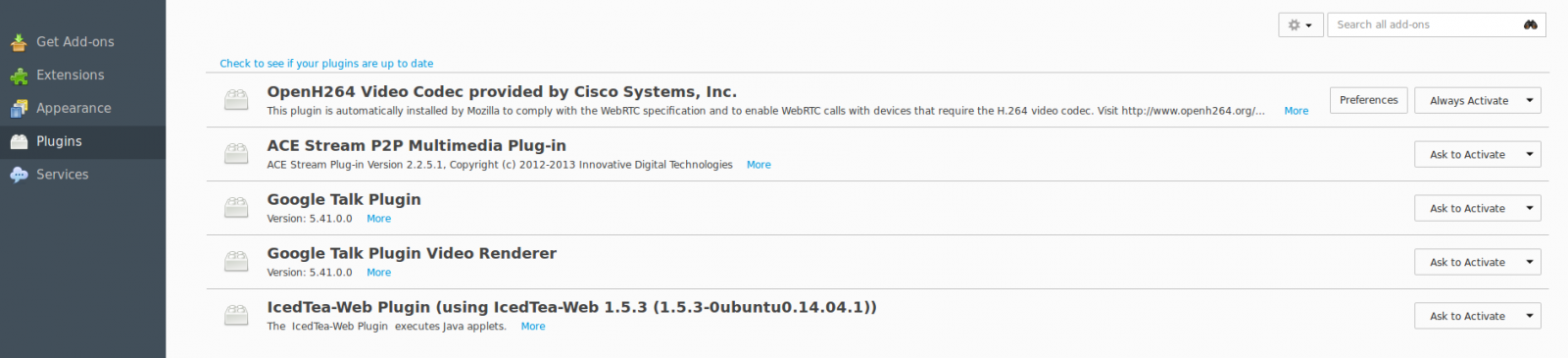Viewport: 1568px width, 358px height.
Task: Open the Always Activate dropdown for OpenH264
Action: 1477,100
